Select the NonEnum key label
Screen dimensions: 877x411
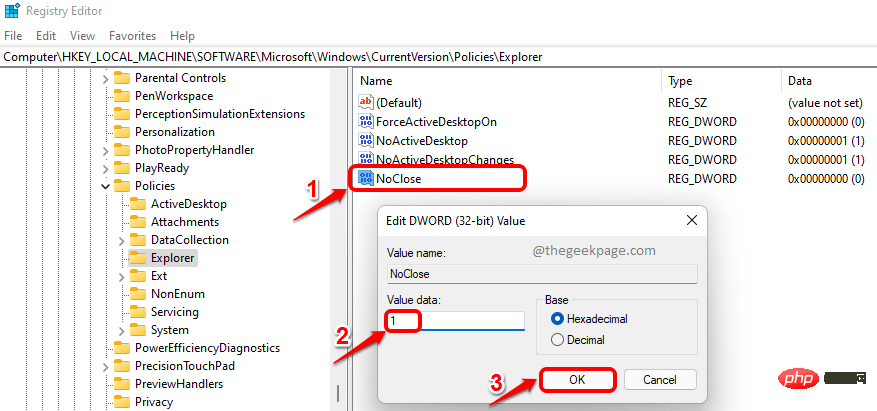click(178, 294)
